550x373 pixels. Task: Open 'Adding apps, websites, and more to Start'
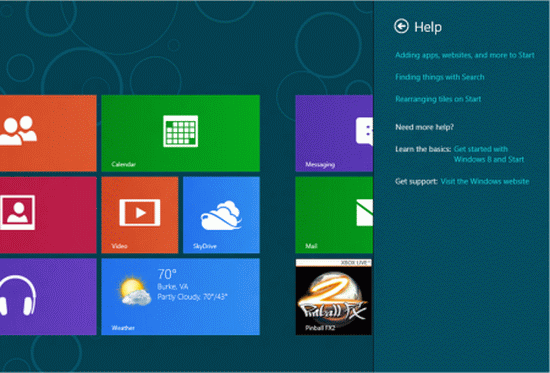pyautogui.click(x=465, y=55)
